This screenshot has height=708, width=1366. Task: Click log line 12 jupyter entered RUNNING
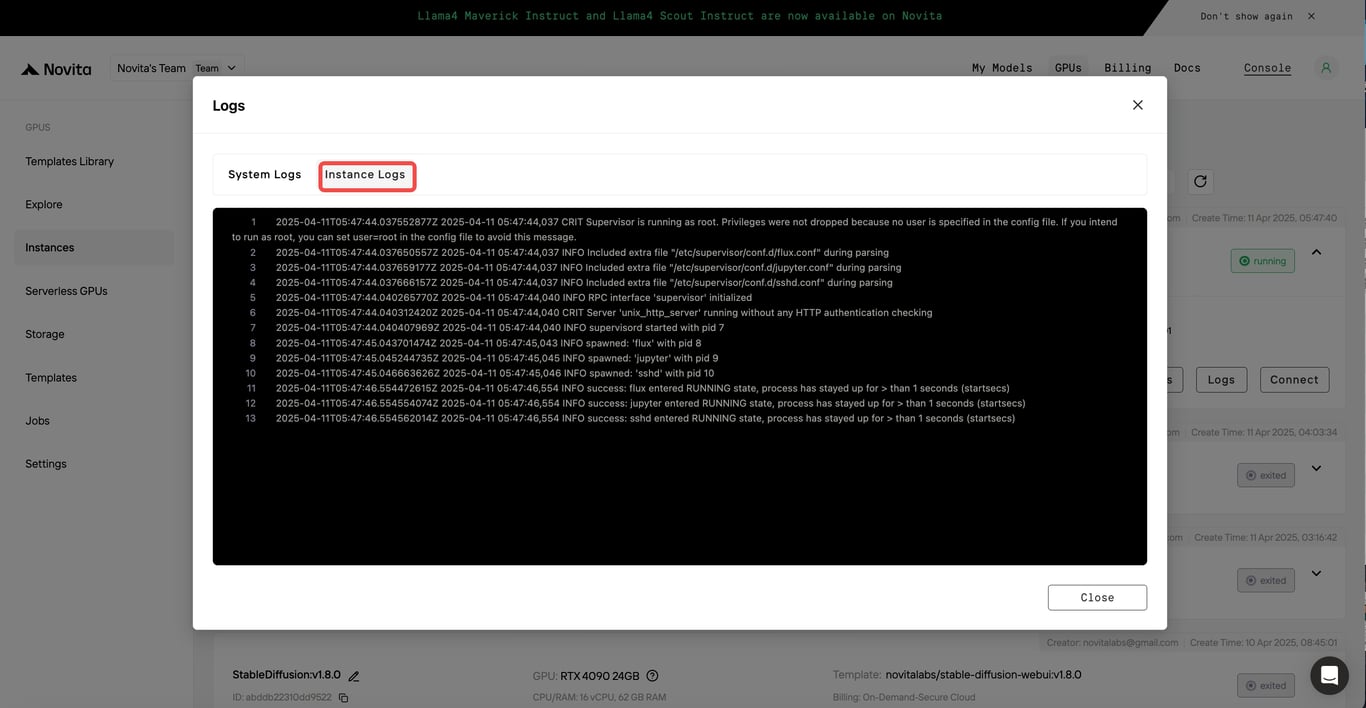point(650,403)
